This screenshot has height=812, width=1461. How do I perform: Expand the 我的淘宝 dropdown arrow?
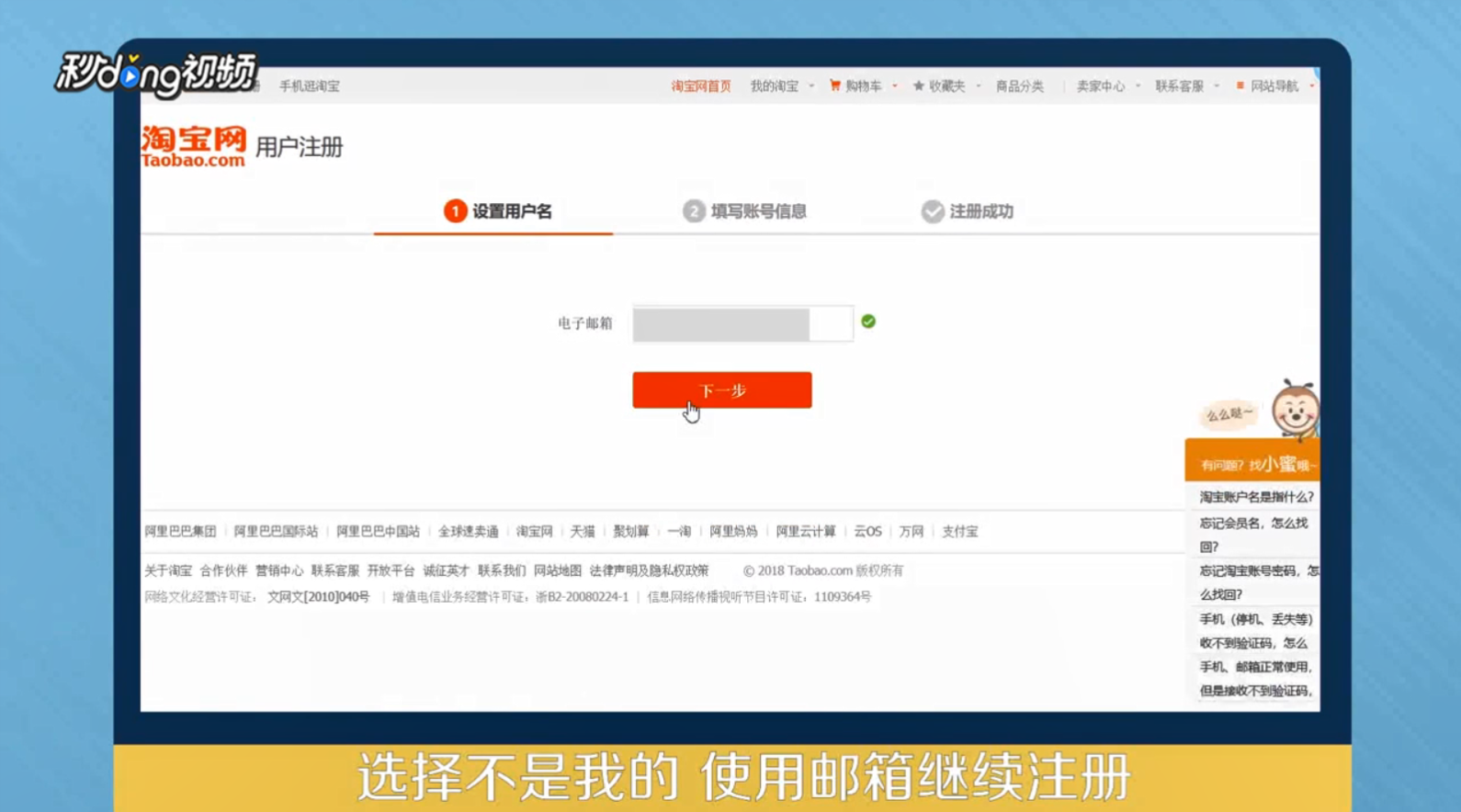(811, 86)
